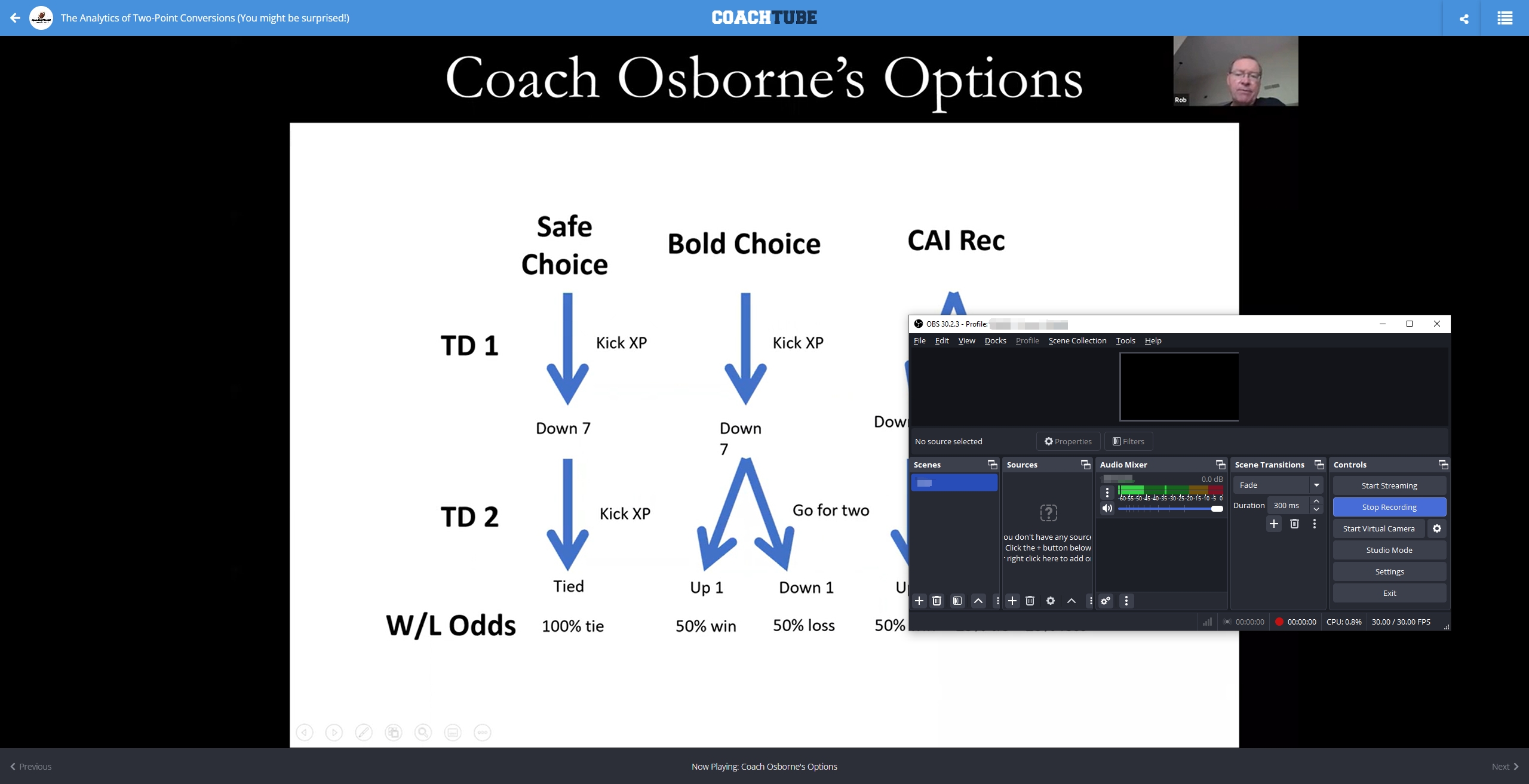Toggle the audio mixer mute icon
Image resolution: width=1529 pixels, height=784 pixels.
point(1106,508)
